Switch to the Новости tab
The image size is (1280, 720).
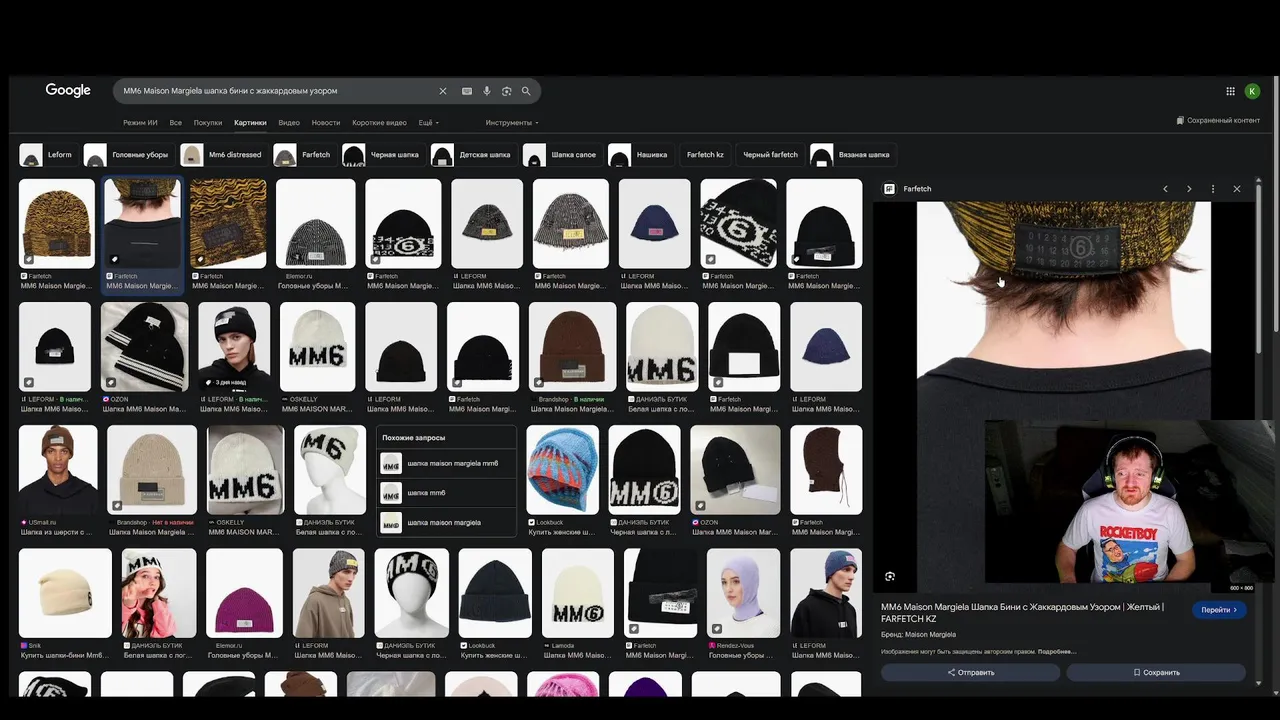click(326, 123)
